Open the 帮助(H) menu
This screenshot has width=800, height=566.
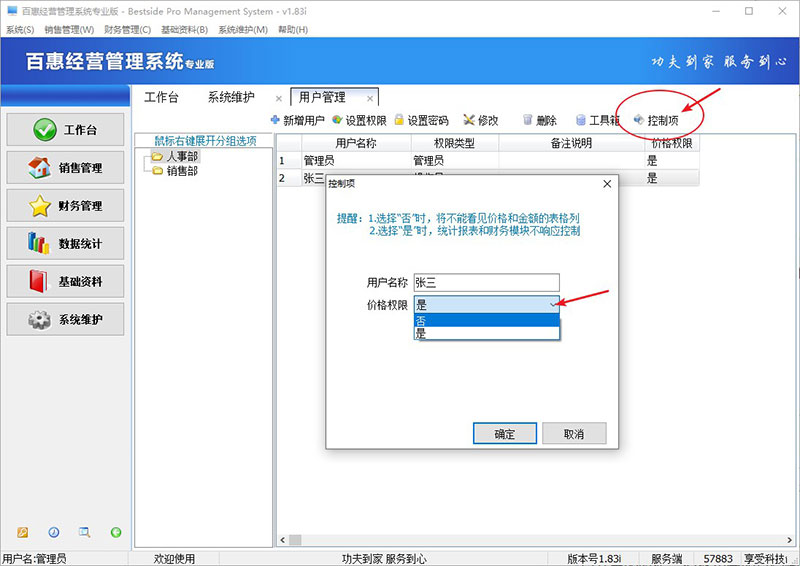(x=293, y=30)
